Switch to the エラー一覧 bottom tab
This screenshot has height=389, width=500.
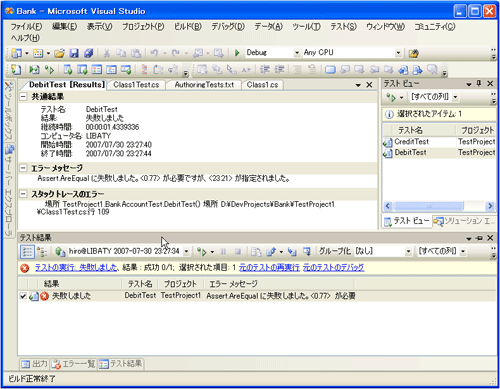click(74, 364)
